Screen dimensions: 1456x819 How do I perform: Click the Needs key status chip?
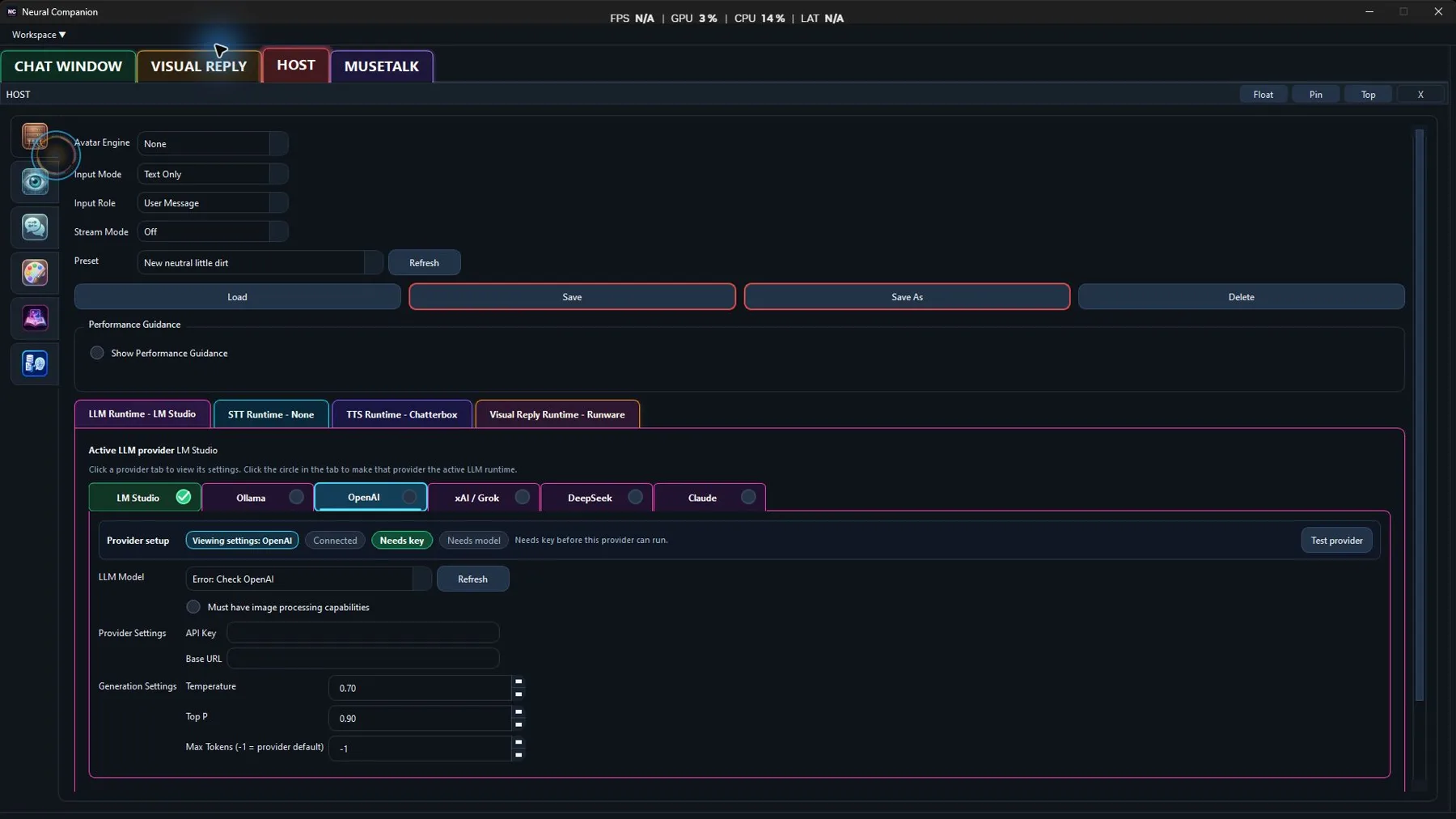pyautogui.click(x=402, y=540)
